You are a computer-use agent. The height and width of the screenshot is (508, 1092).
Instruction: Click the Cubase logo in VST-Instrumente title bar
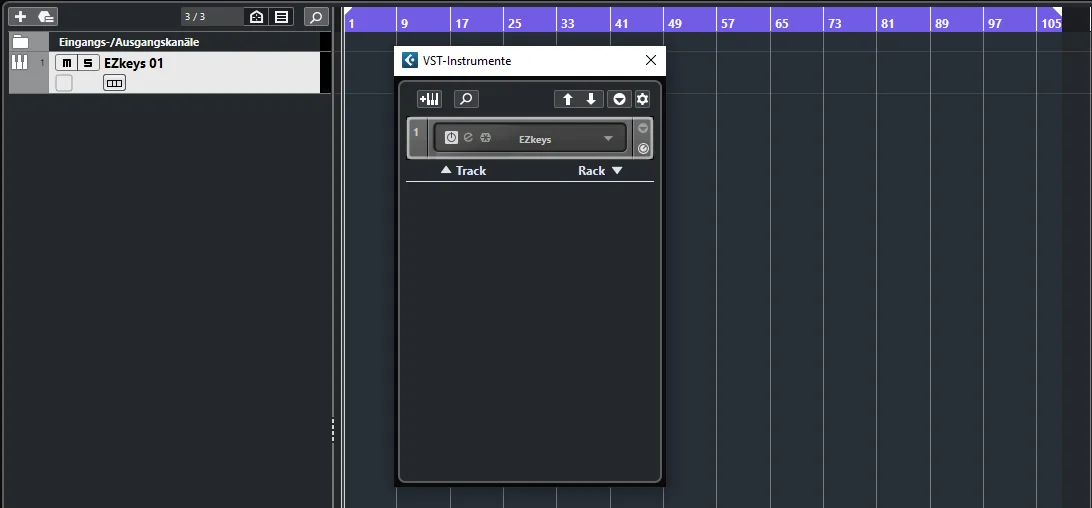click(410, 61)
